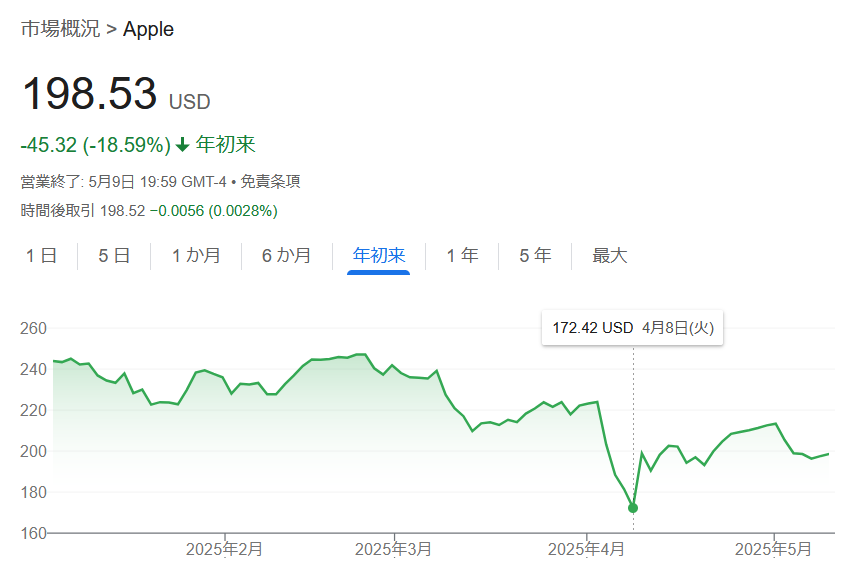Click the 160 y-axis label
This screenshot has height=563, width=865.
(x=33, y=533)
